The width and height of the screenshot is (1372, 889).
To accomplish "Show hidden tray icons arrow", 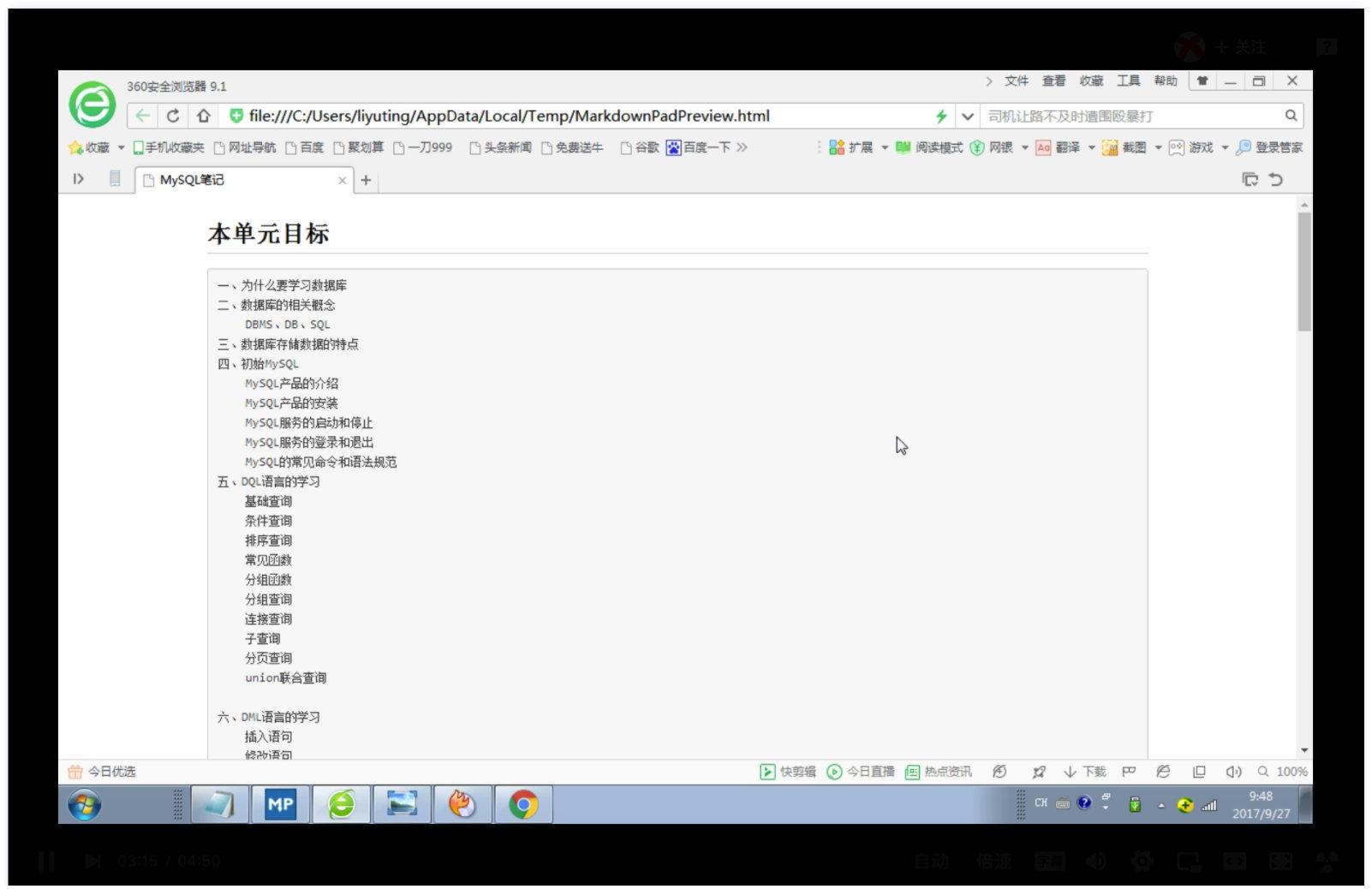I will (1161, 806).
